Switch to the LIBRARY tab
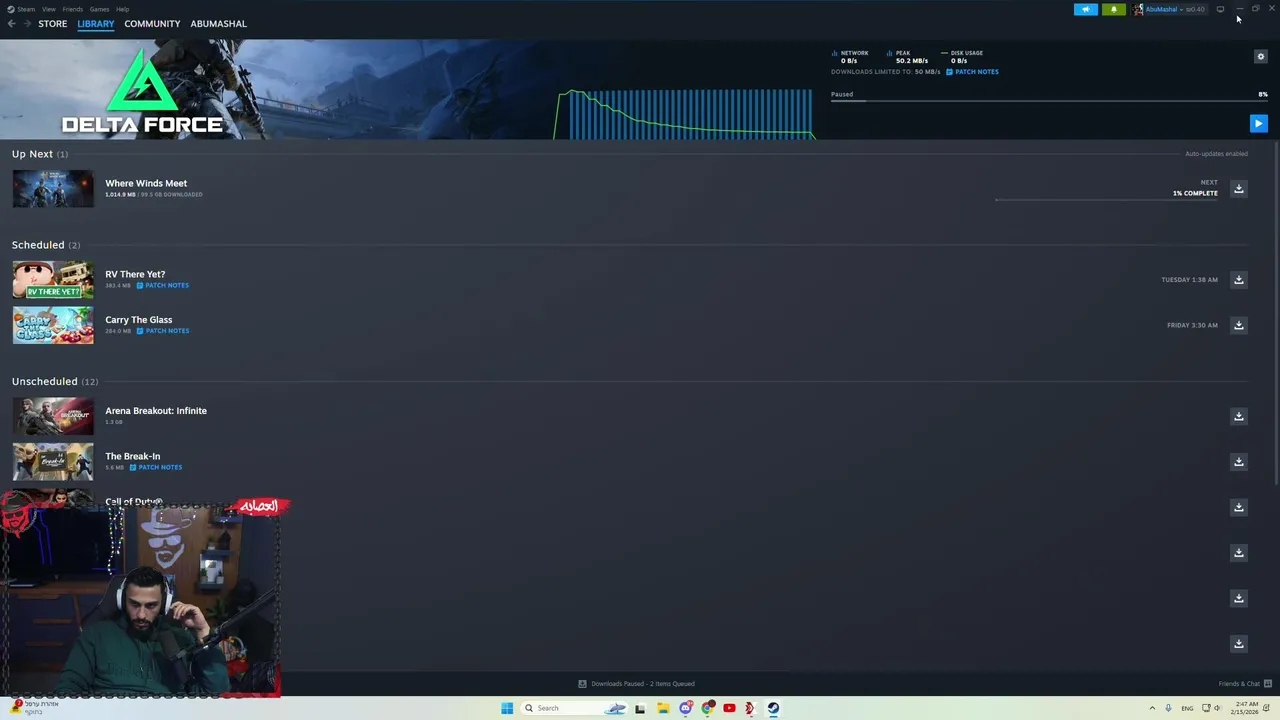The height and width of the screenshot is (720, 1280). pyautogui.click(x=96, y=23)
